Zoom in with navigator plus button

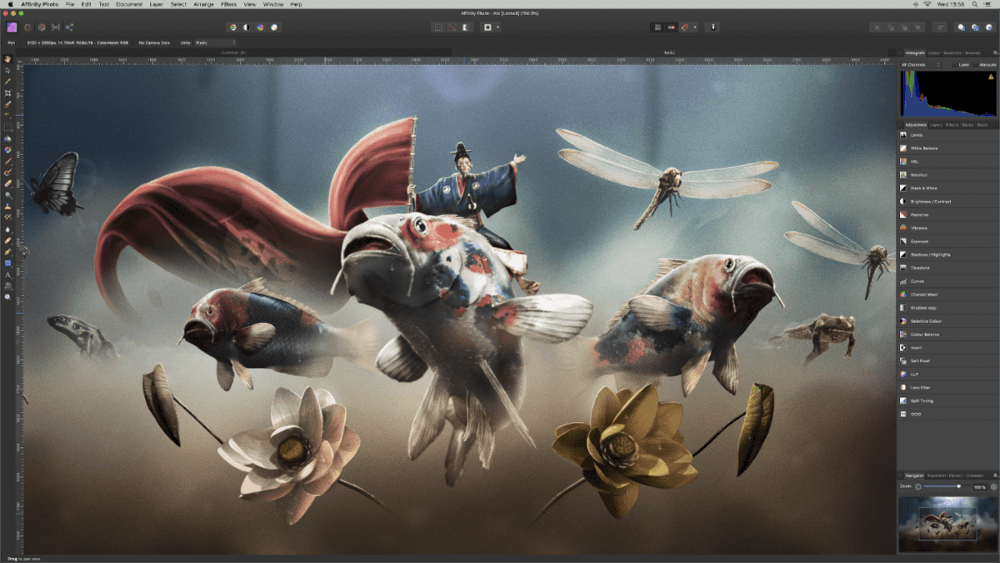coord(994,486)
